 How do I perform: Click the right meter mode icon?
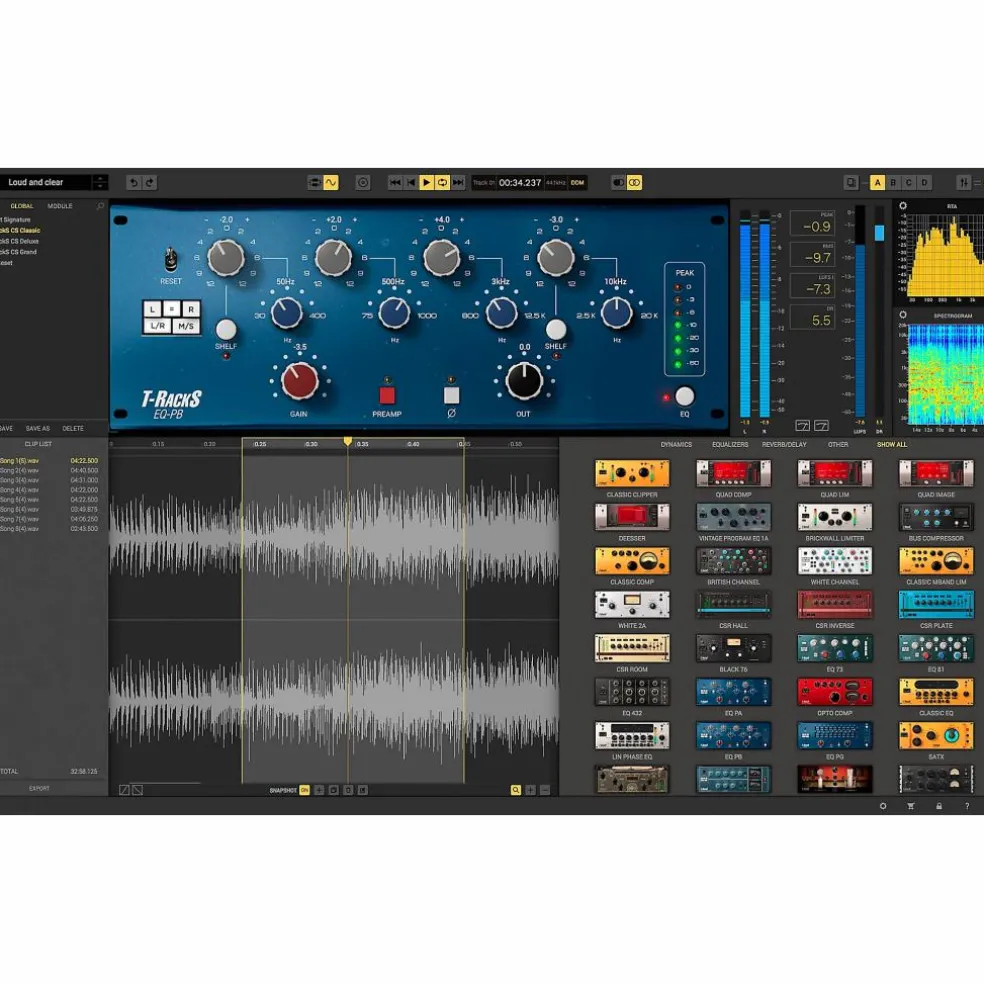[821, 426]
